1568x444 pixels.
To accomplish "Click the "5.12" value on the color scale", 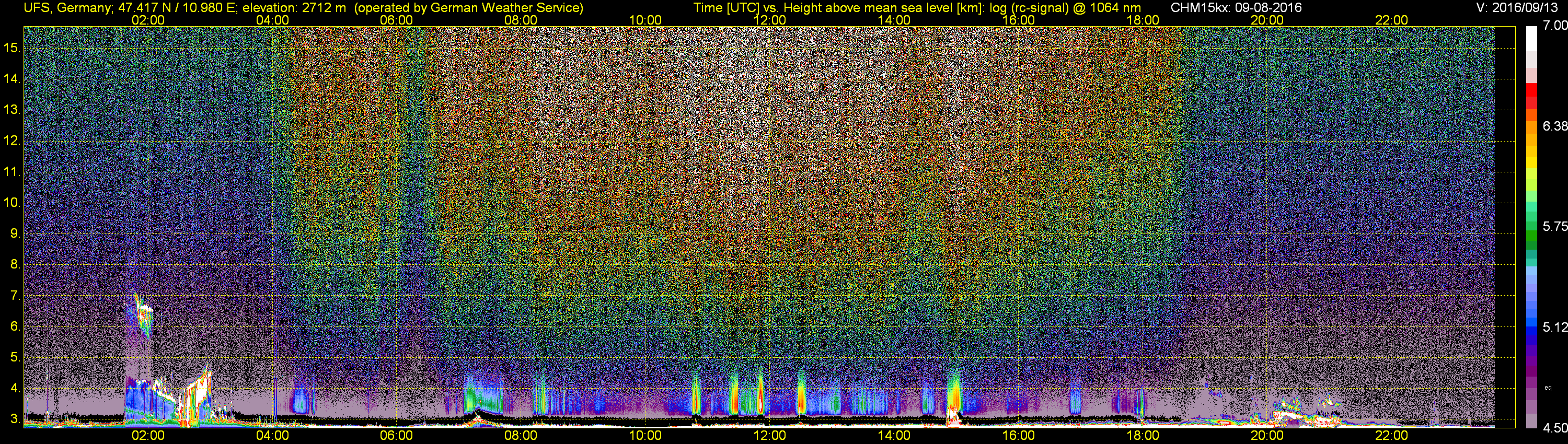I will [1554, 327].
